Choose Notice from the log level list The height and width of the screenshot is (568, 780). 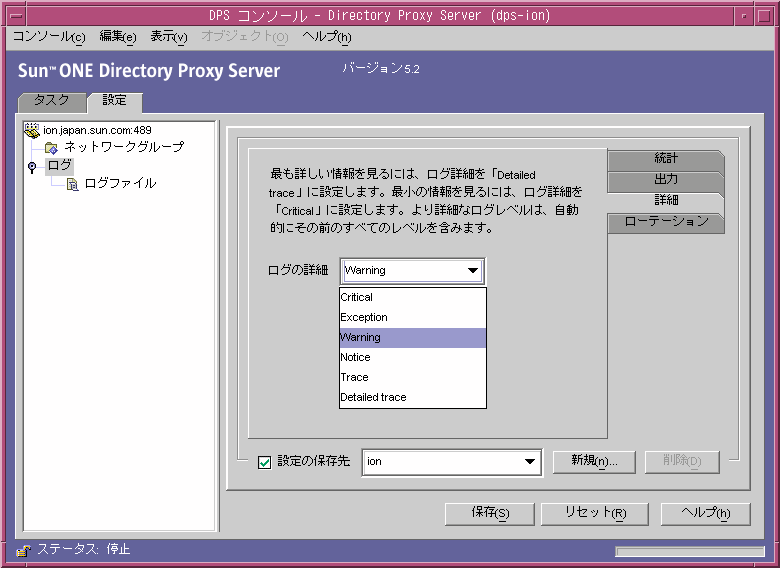412,358
